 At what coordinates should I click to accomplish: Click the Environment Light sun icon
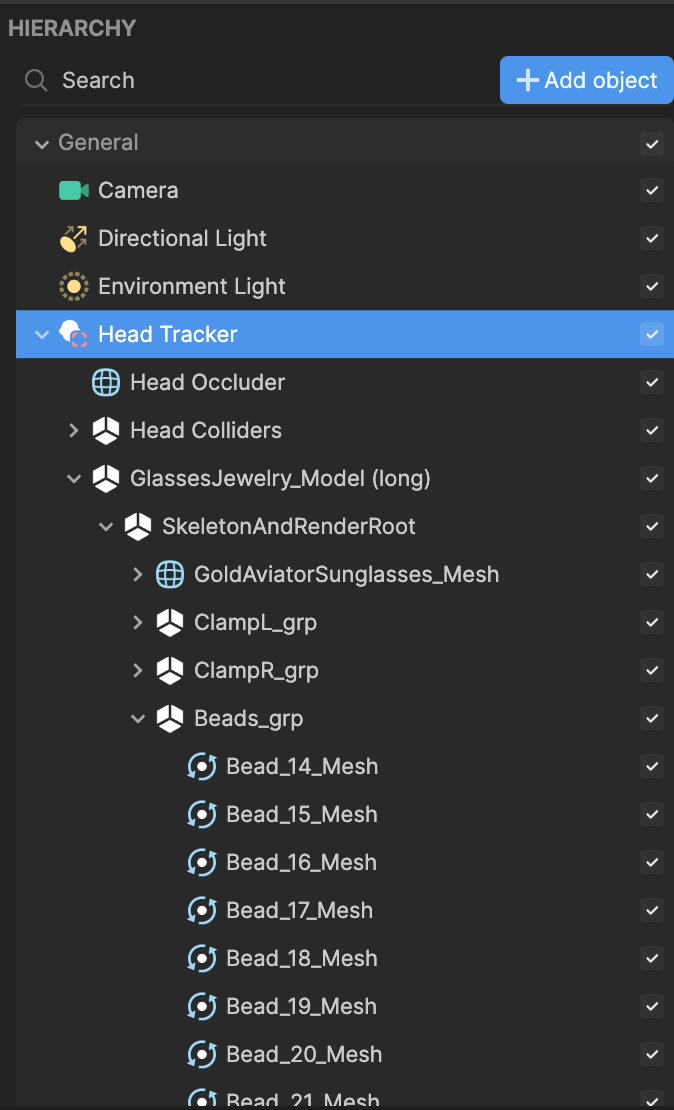[x=74, y=286]
